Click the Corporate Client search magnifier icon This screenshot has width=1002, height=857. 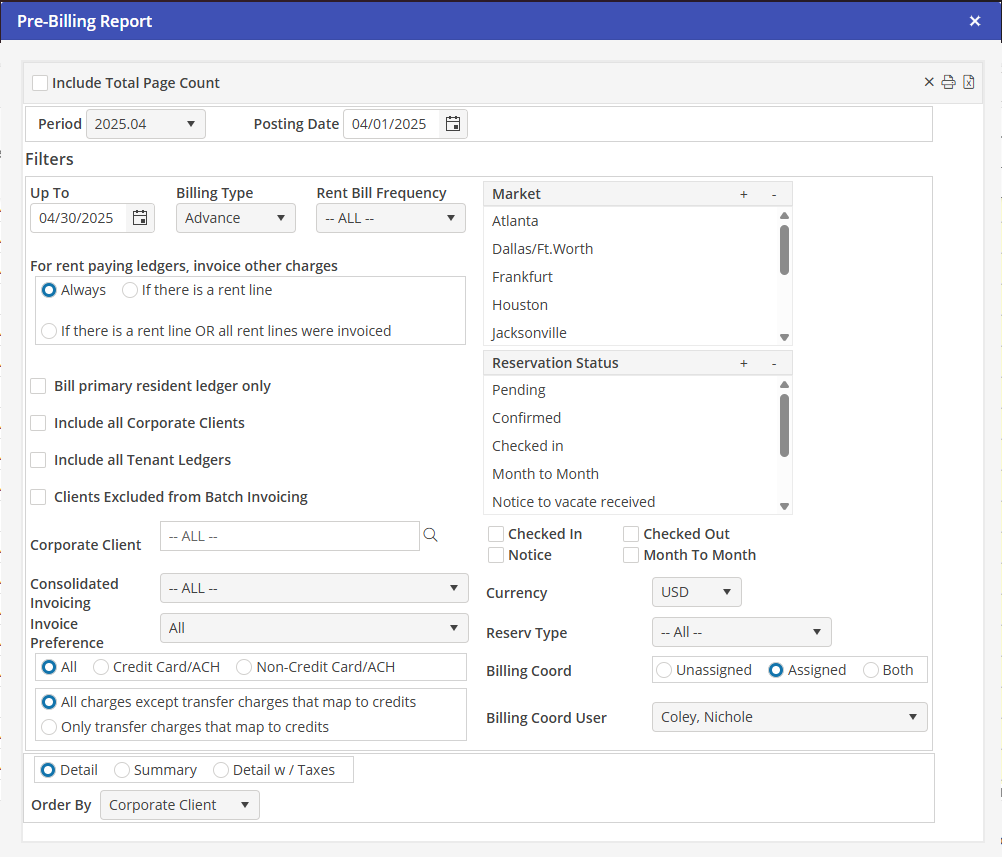[x=431, y=536]
